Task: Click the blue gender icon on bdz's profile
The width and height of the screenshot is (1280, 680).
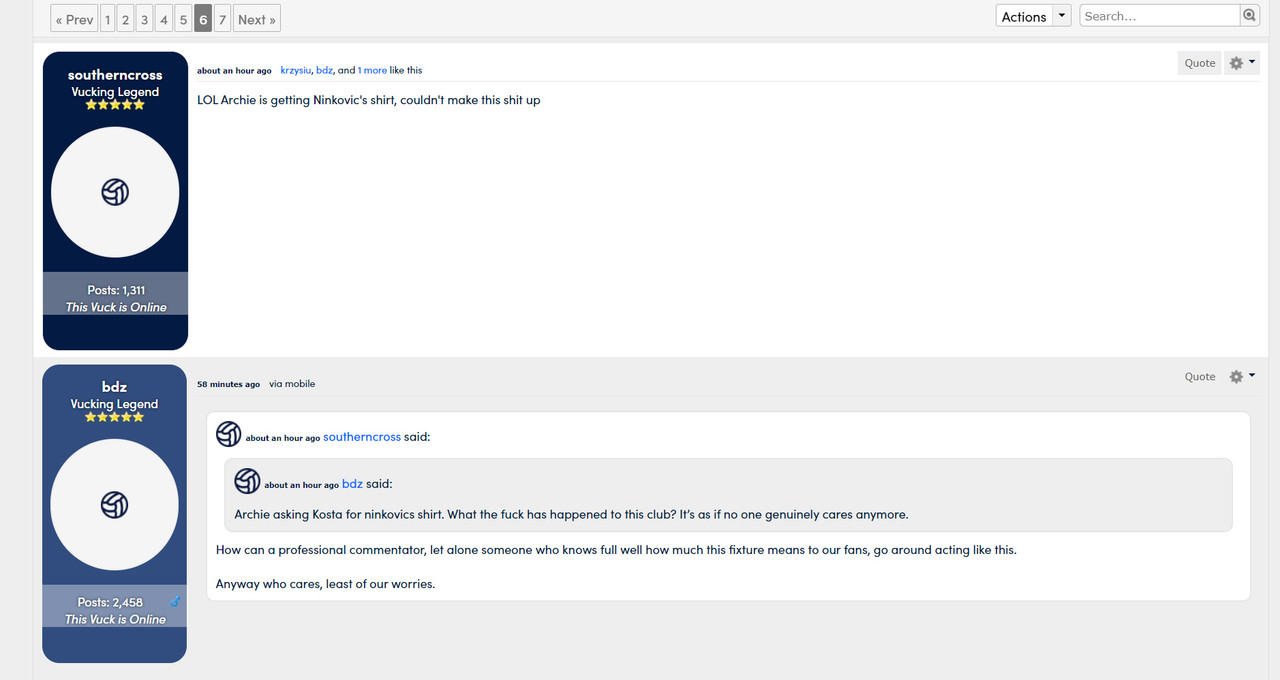Action: pyautogui.click(x=175, y=602)
